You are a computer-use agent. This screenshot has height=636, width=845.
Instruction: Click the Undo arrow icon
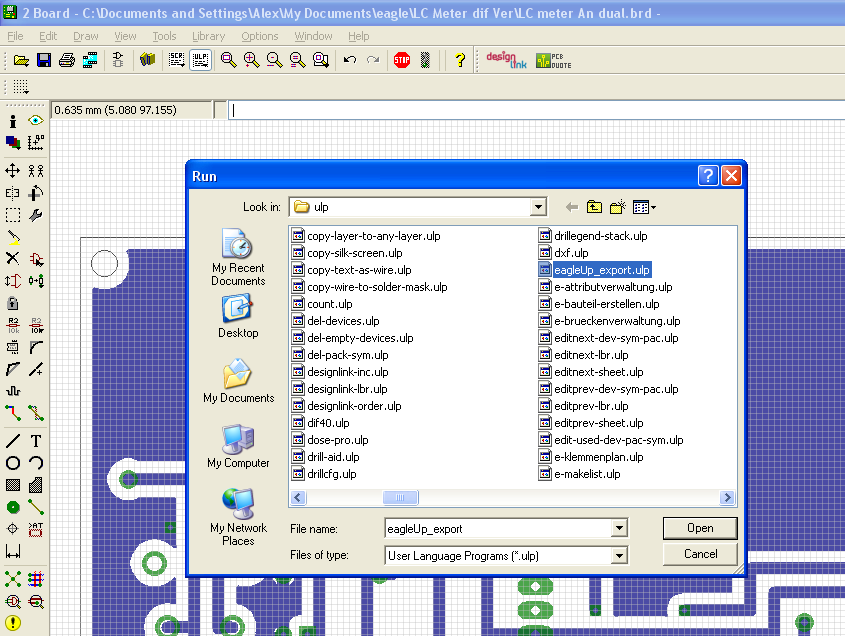[350, 60]
